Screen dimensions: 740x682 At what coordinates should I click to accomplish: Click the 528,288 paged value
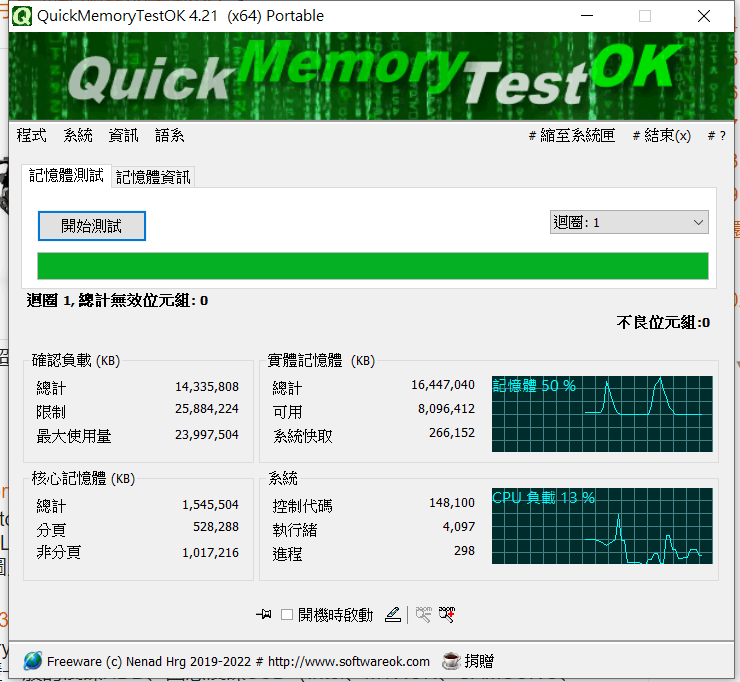point(216,527)
